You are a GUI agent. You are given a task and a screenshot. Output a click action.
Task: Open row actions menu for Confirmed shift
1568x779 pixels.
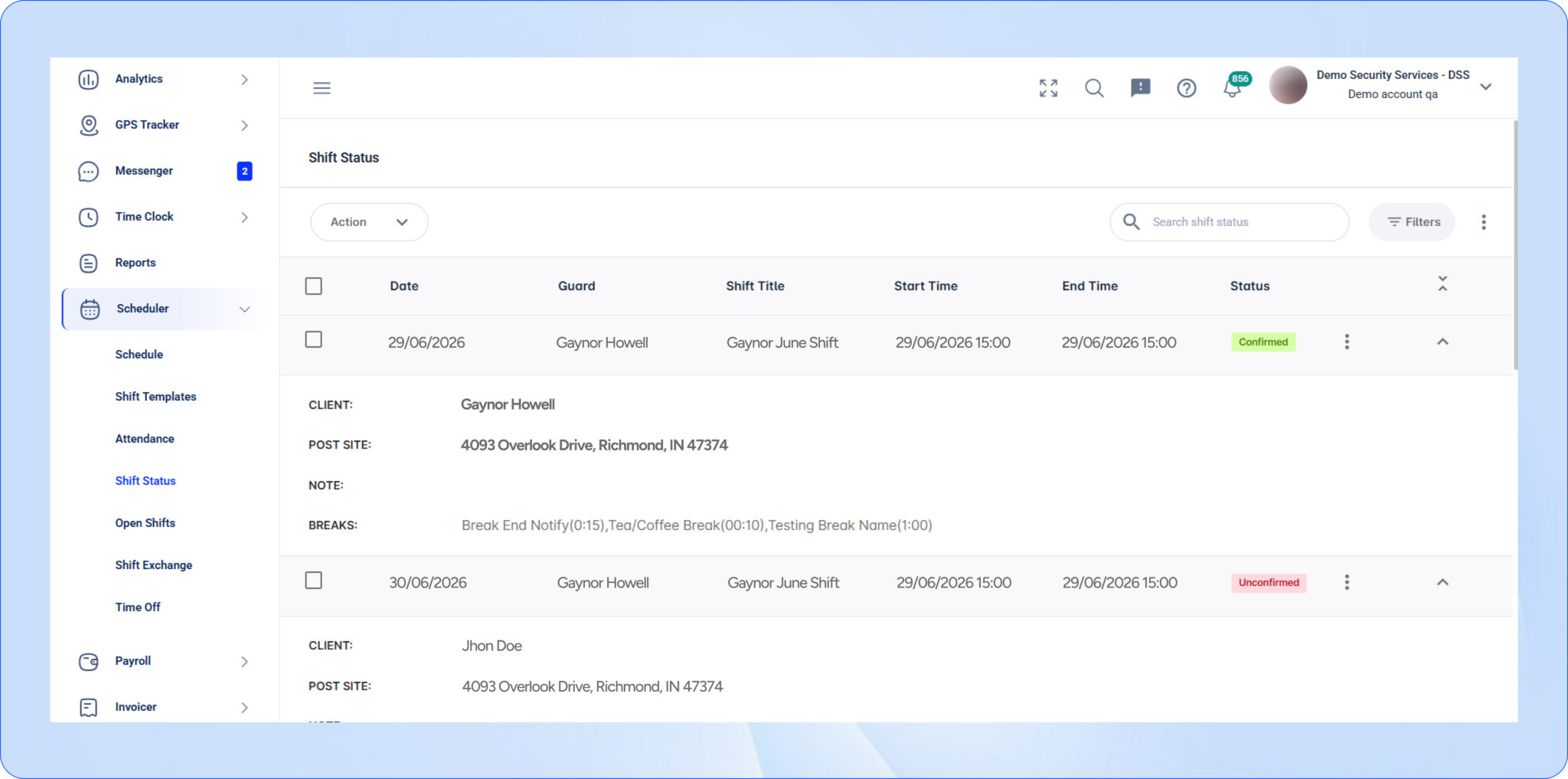(1347, 342)
